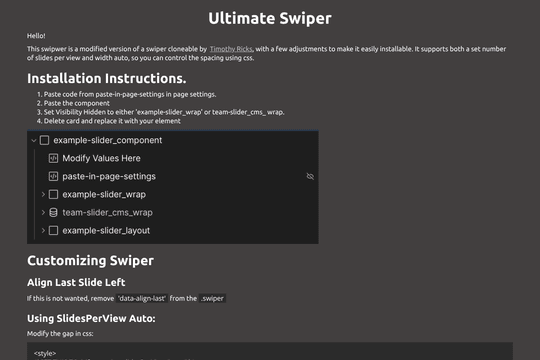Viewport: 540px width, 360px height.
Task: Select the Modify Values Here label
Action: click(x=101, y=158)
